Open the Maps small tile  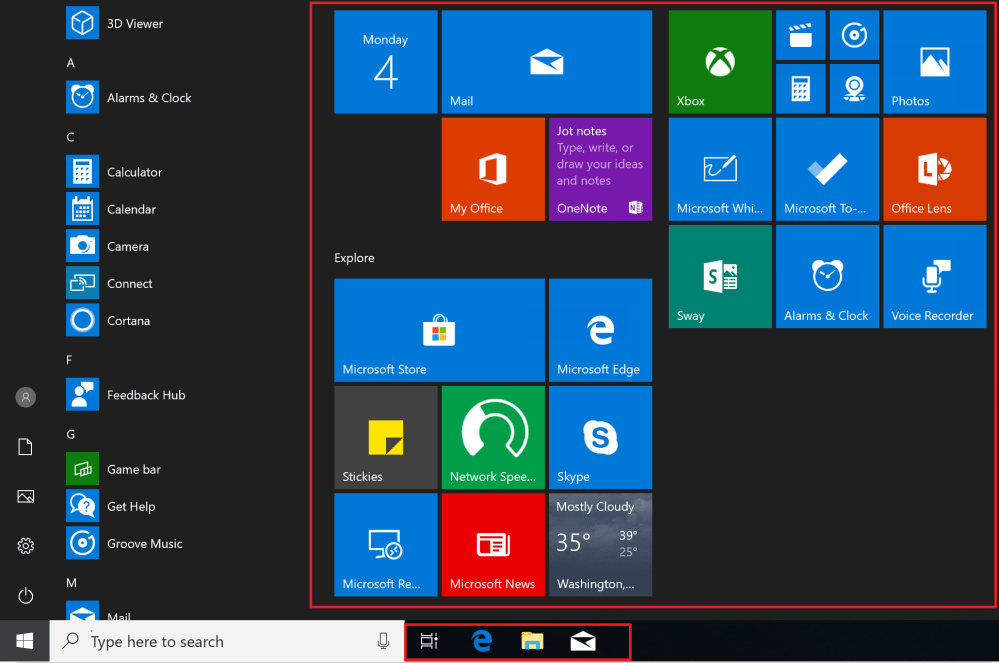point(853,88)
